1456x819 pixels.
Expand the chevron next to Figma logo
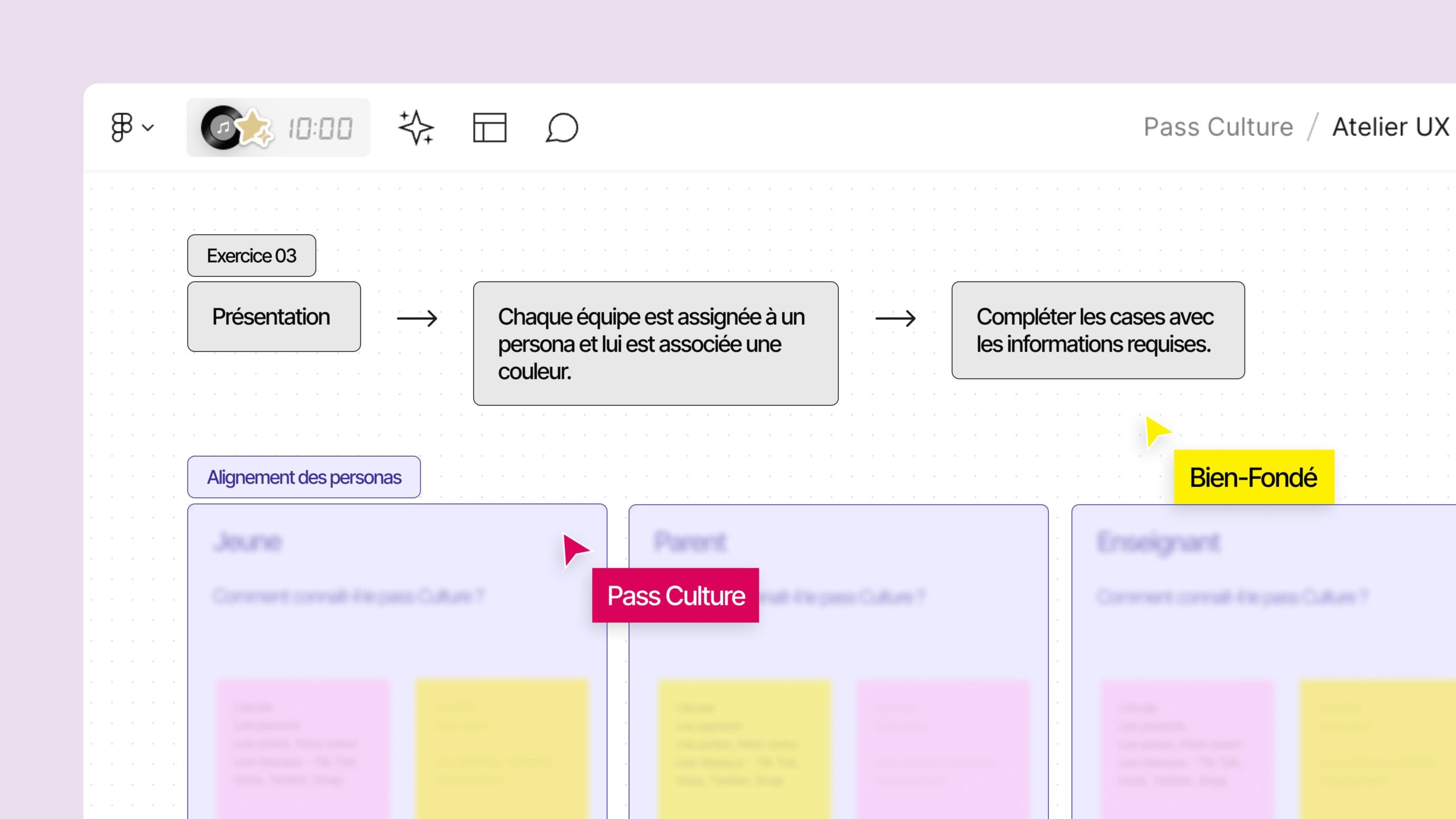(148, 127)
